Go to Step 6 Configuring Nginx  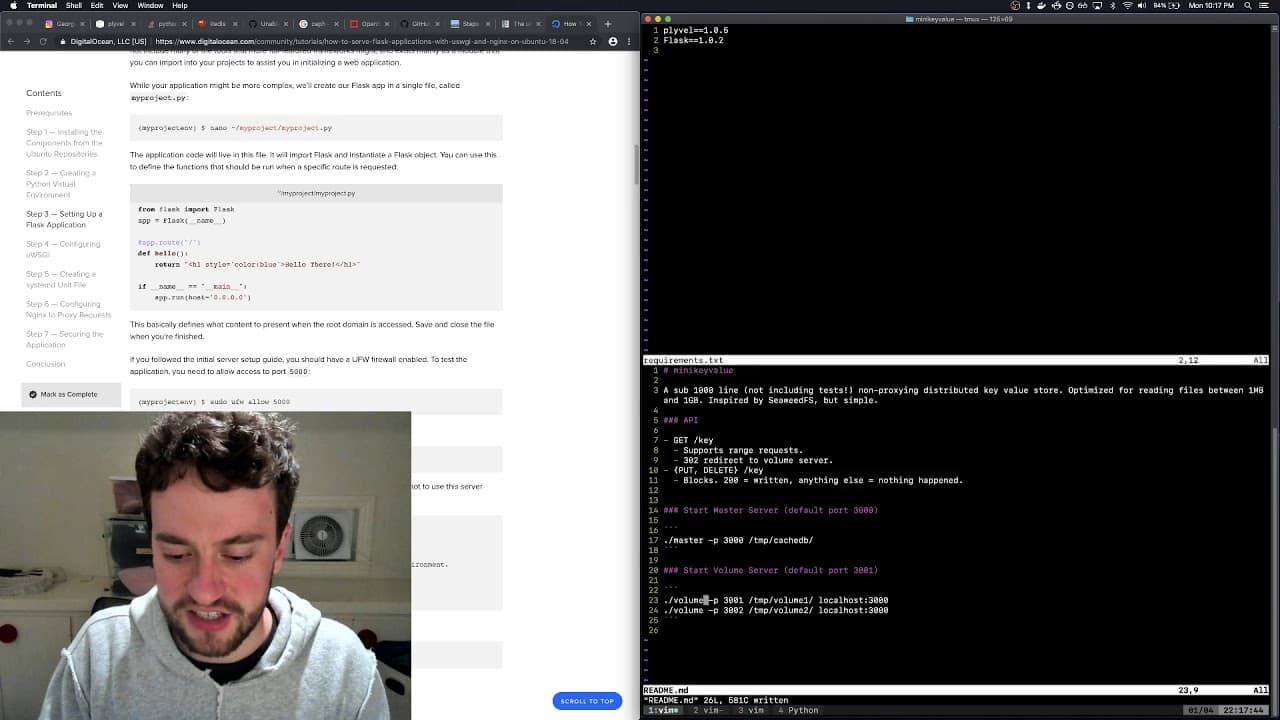(69, 309)
